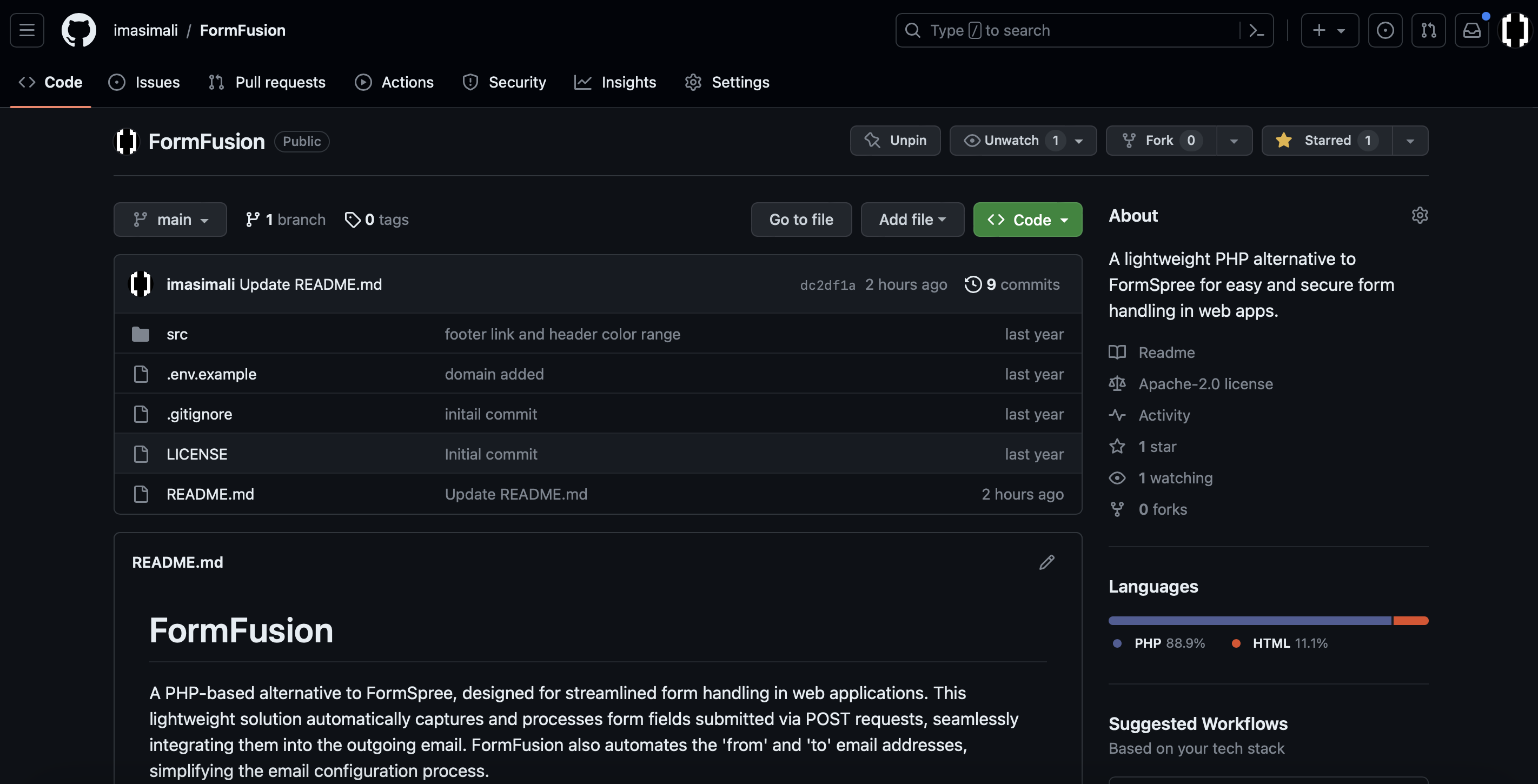Click the branch icon next to 1 branch

click(x=253, y=219)
